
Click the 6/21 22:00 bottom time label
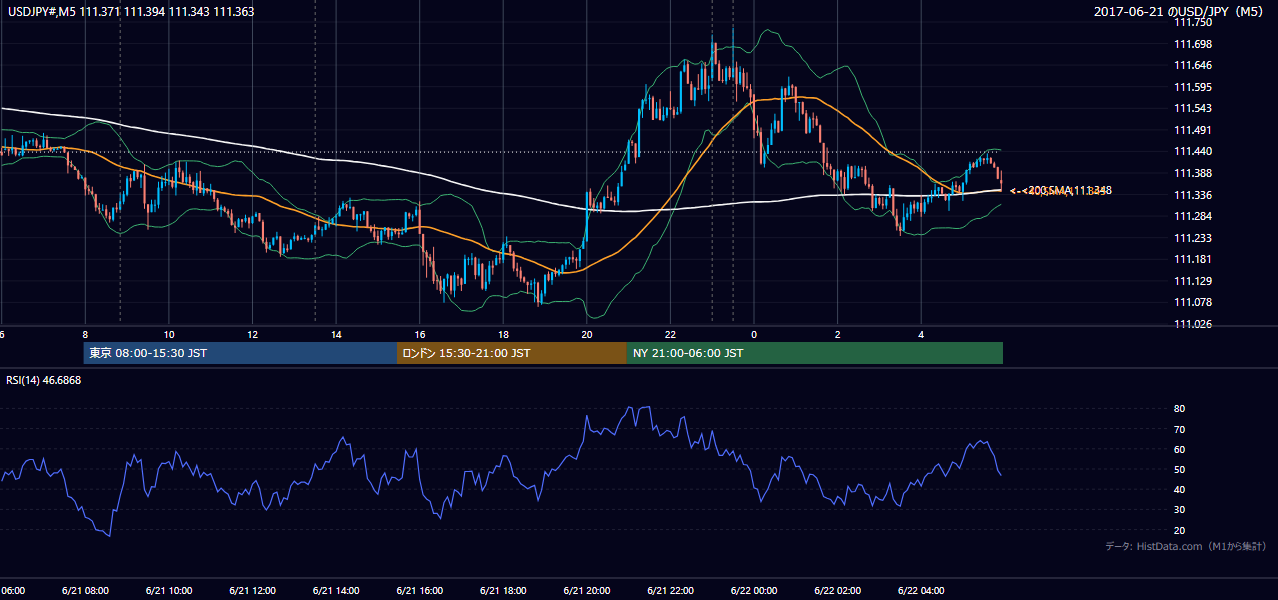tap(670, 590)
